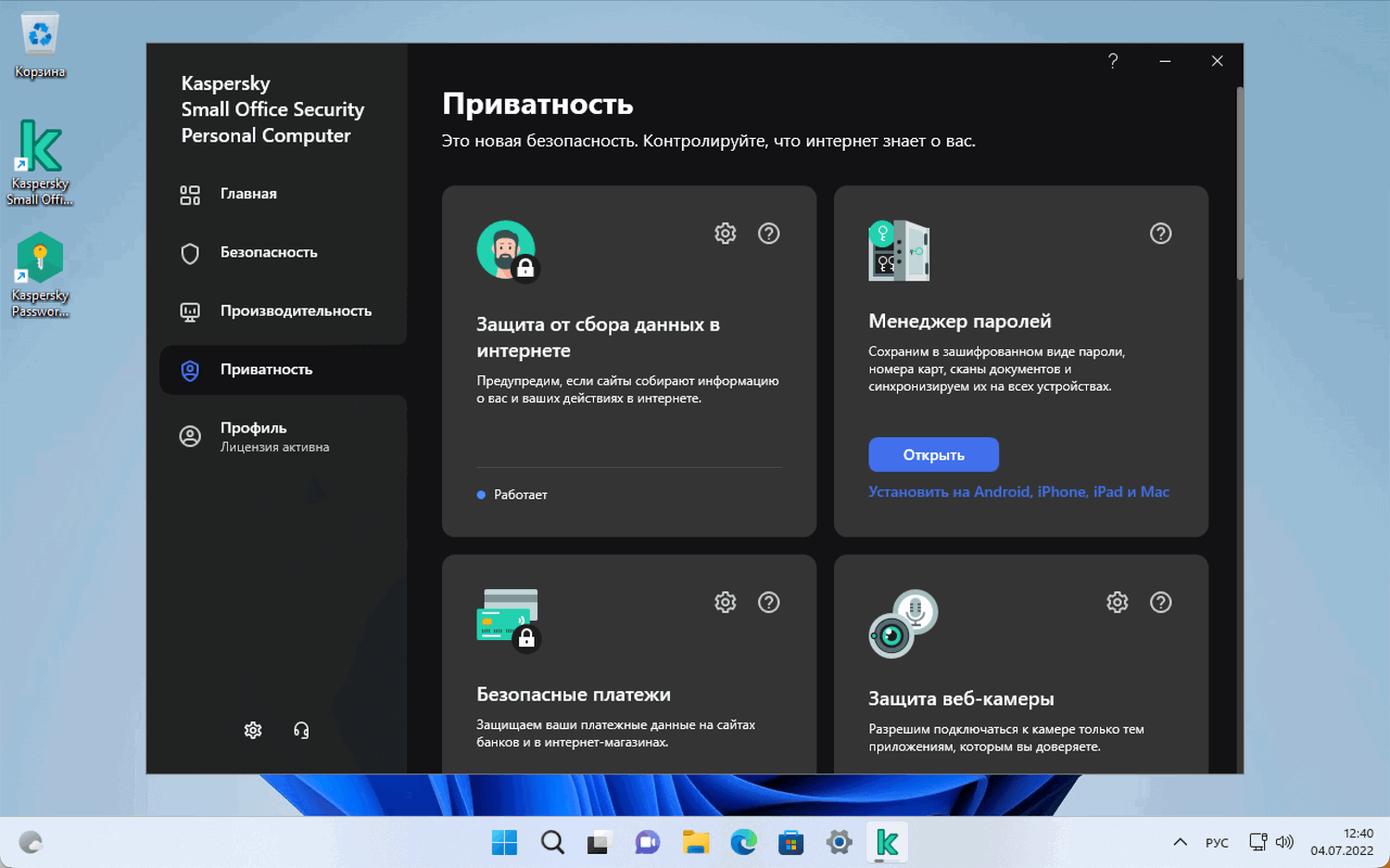Click the Приватность page heading
The image size is (1390, 868).
537,104
